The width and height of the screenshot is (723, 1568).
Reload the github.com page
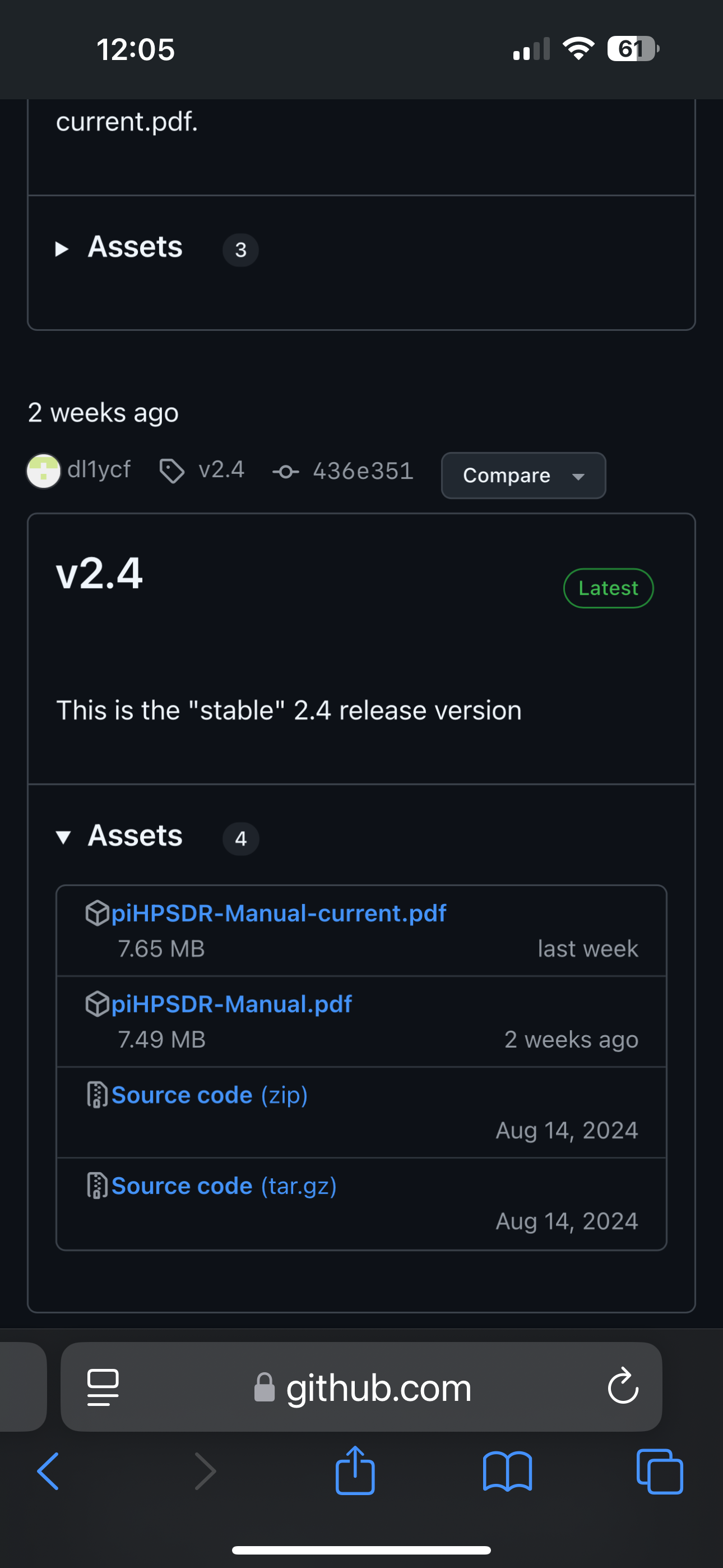pos(623,1386)
